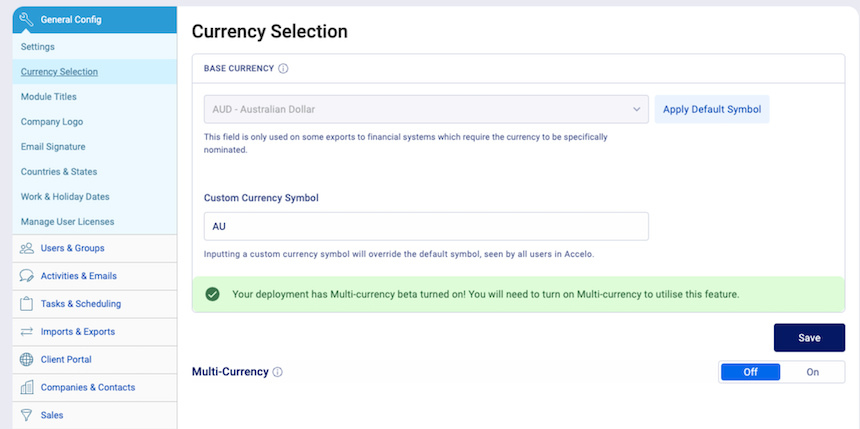This screenshot has width=860, height=429.
Task: Click the Companies & Contacts building icon
Action: 26,387
